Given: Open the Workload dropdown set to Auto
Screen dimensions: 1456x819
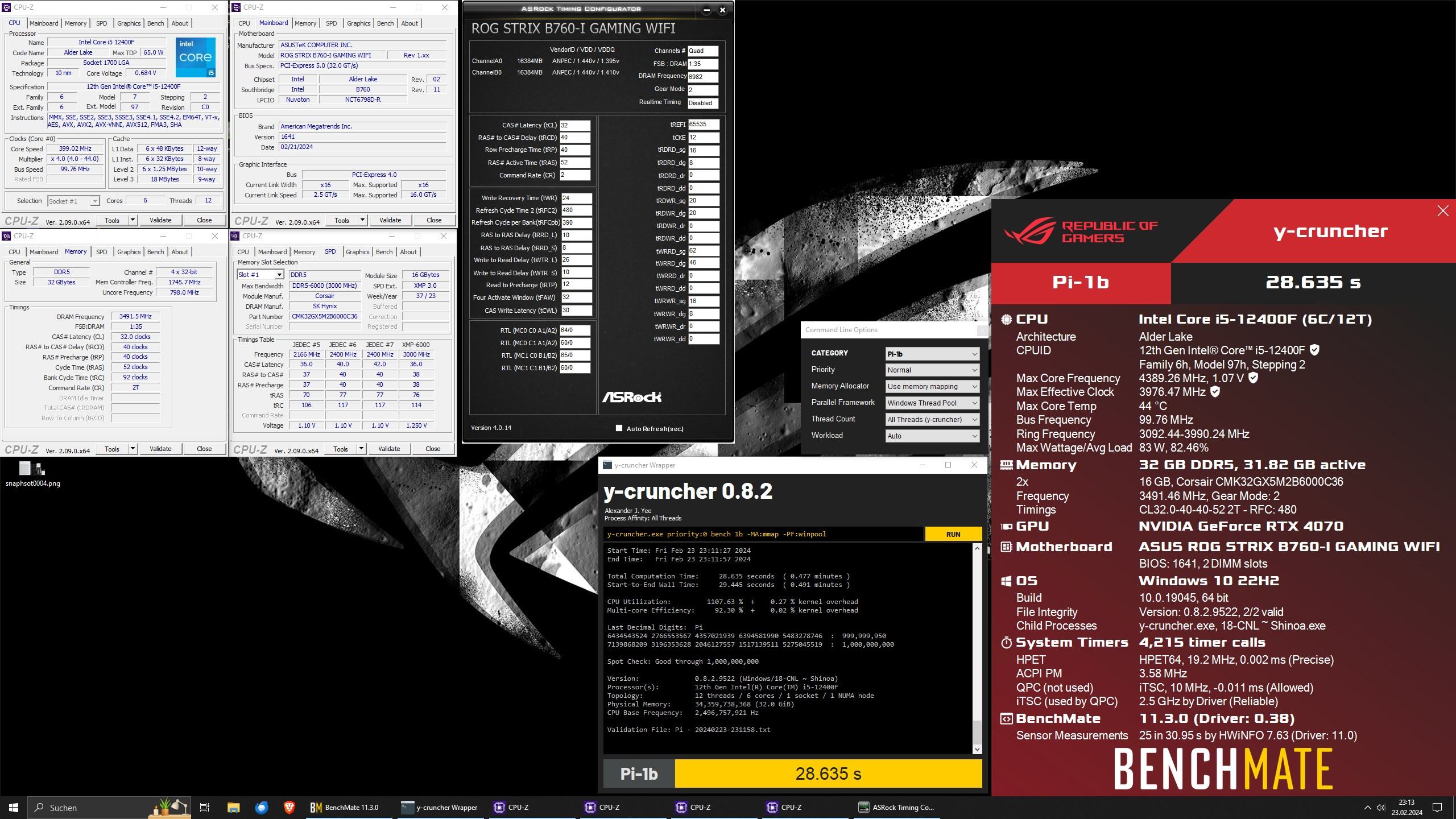Looking at the screenshot, I should [x=932, y=436].
